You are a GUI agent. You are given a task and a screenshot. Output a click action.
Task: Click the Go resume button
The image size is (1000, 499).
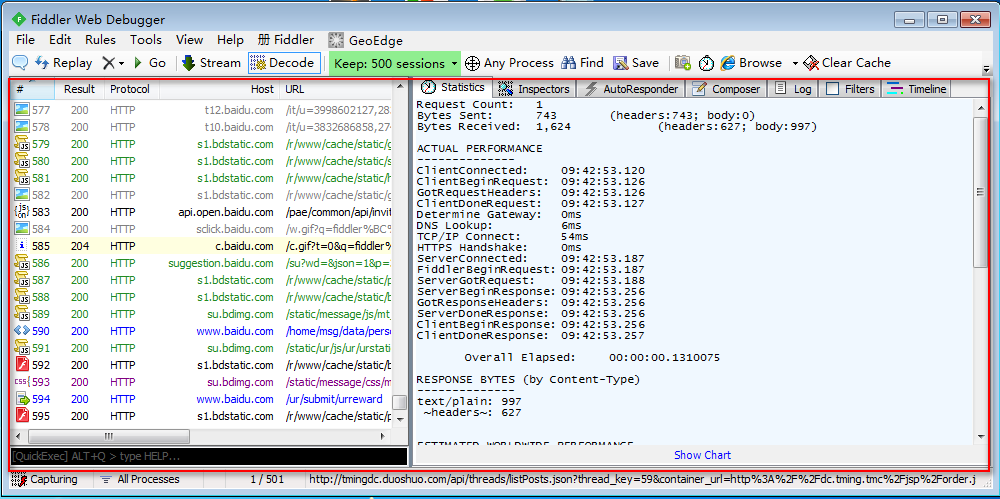coord(150,63)
